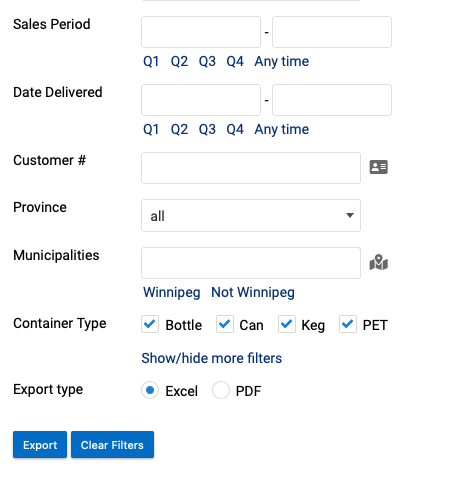464x478 pixels.
Task: Focus Sales Period start date field
Action: (x=201, y=32)
